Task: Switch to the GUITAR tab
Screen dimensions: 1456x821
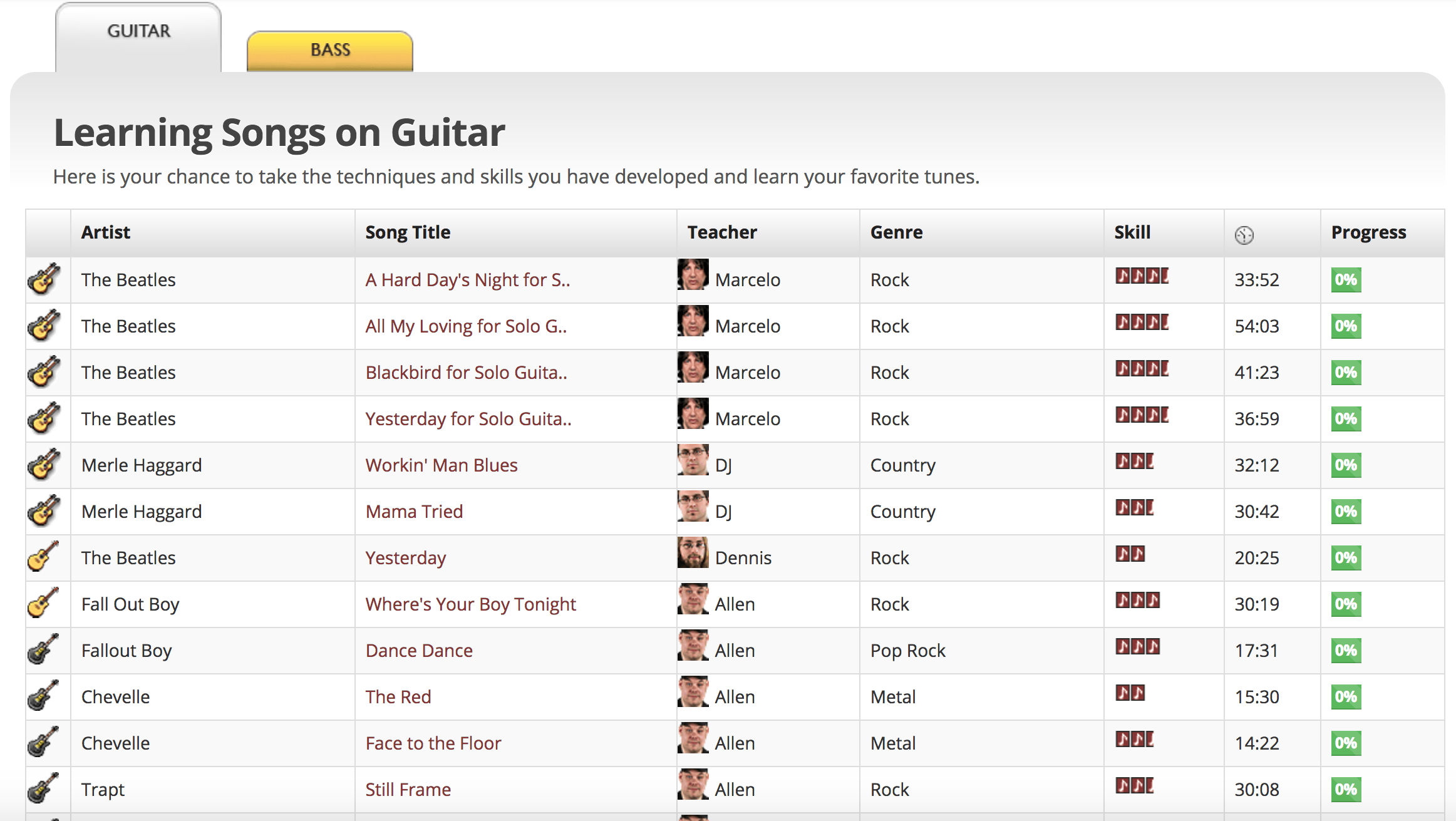Action: (138, 38)
